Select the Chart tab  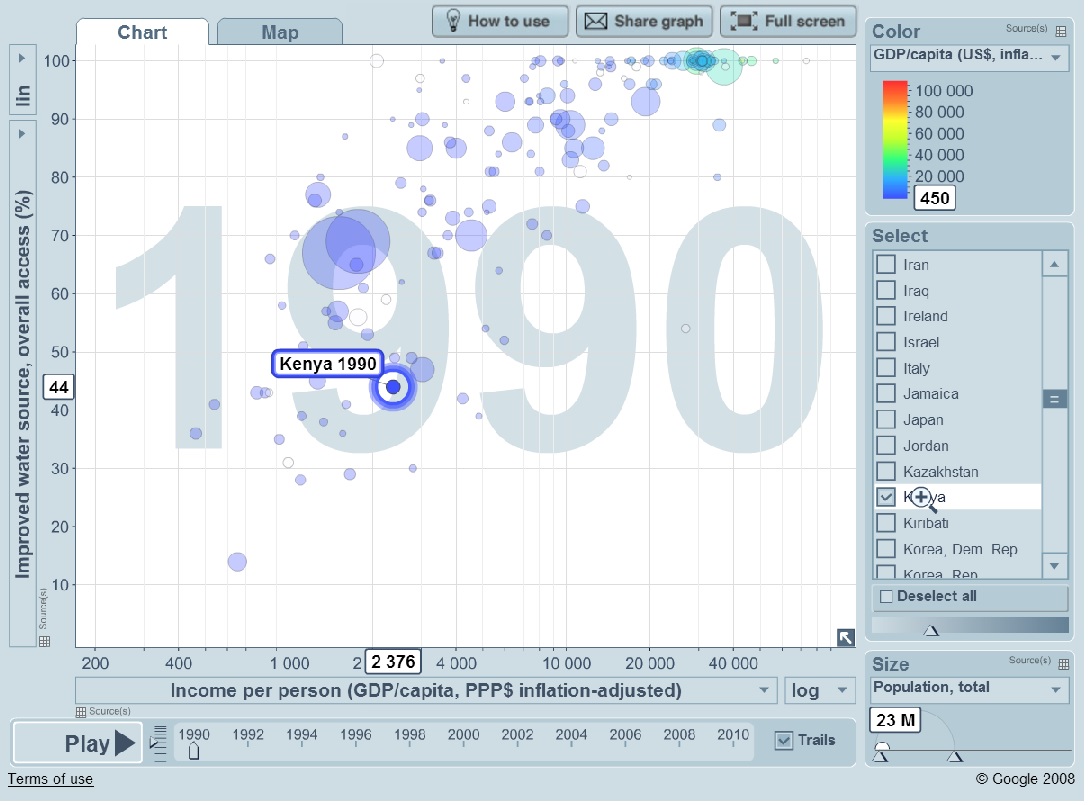click(x=142, y=32)
